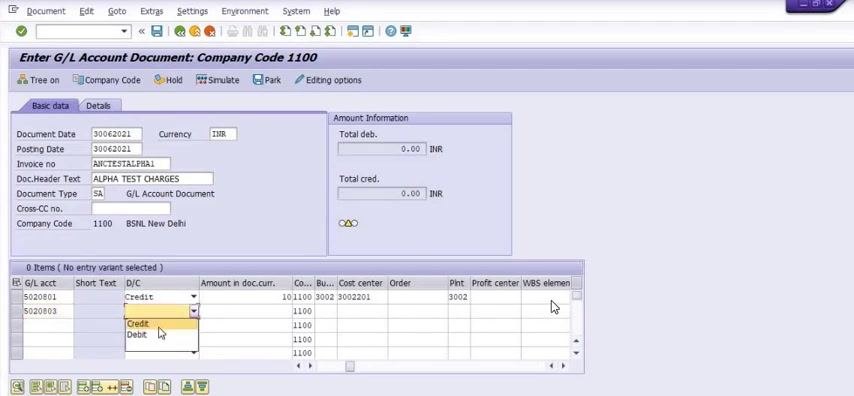Click the green checkmark Enter icon
The width and height of the screenshot is (854, 396).
21,32
